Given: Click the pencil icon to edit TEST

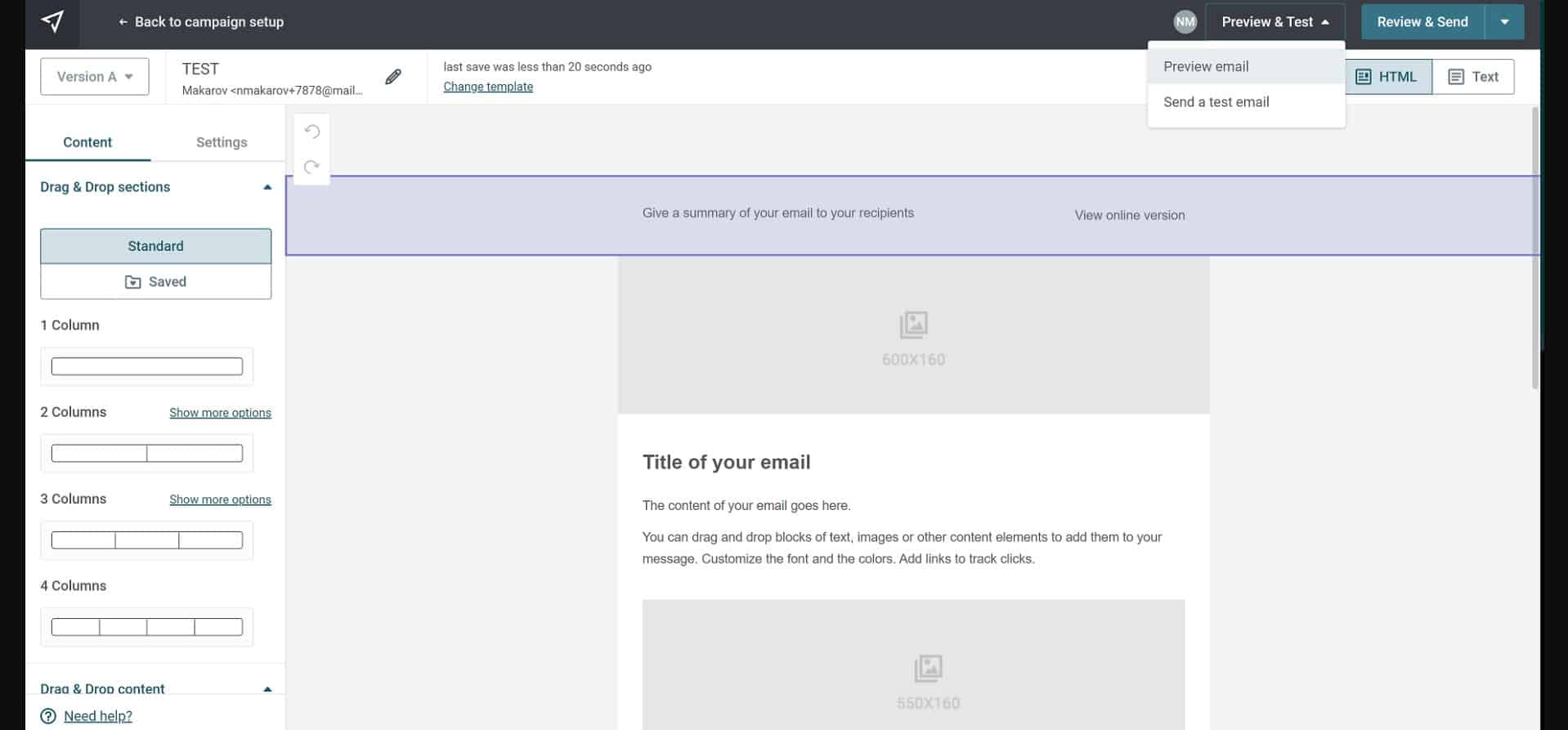Looking at the screenshot, I should coord(393,77).
